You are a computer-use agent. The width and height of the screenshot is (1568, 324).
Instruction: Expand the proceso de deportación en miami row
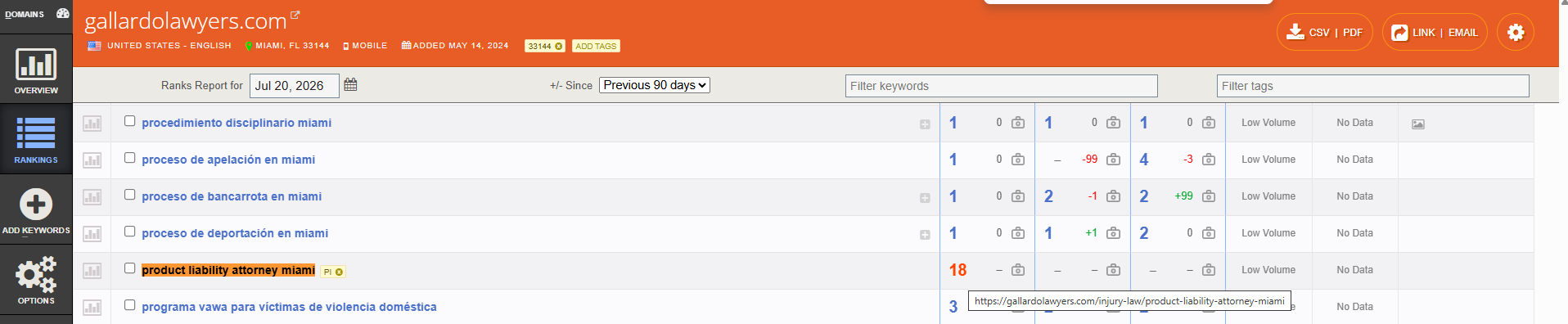click(925, 235)
